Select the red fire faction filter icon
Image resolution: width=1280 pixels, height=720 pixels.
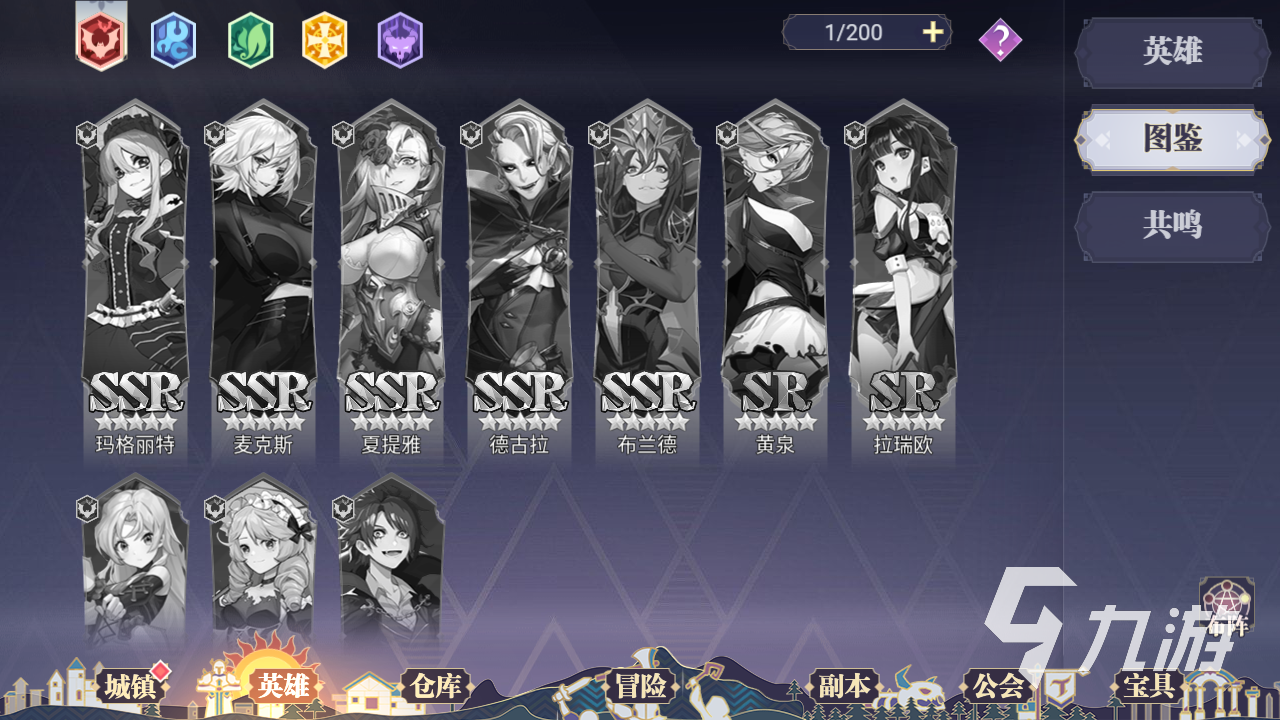click(101, 39)
